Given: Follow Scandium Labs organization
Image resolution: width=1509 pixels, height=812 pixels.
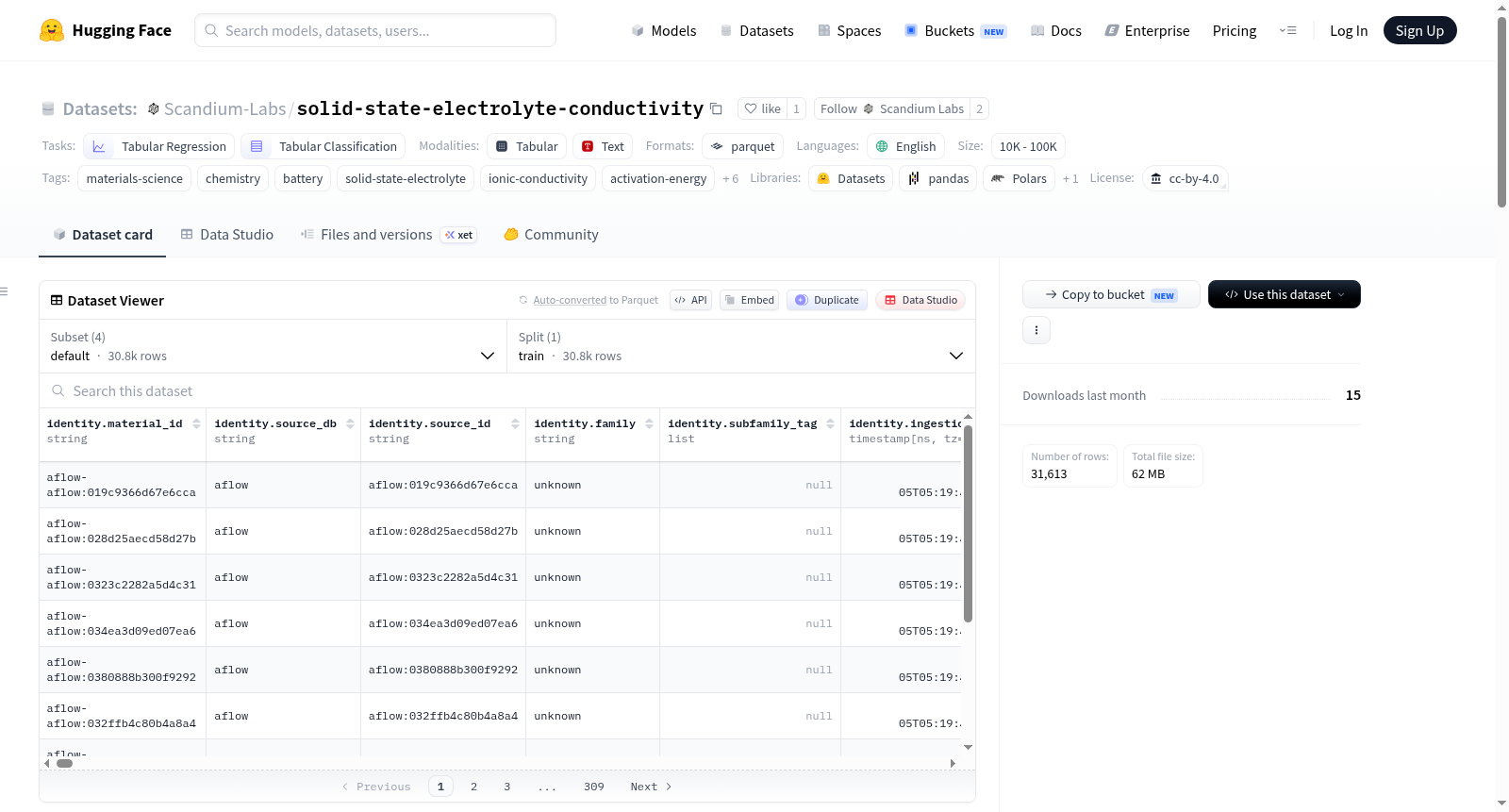Looking at the screenshot, I should coord(892,108).
